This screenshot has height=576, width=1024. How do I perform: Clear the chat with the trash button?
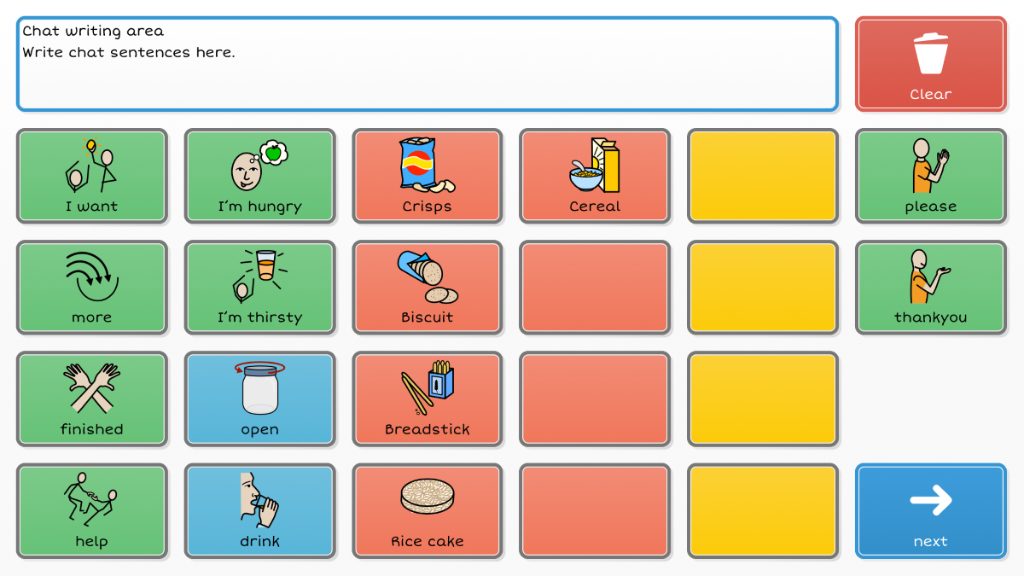[x=930, y=64]
